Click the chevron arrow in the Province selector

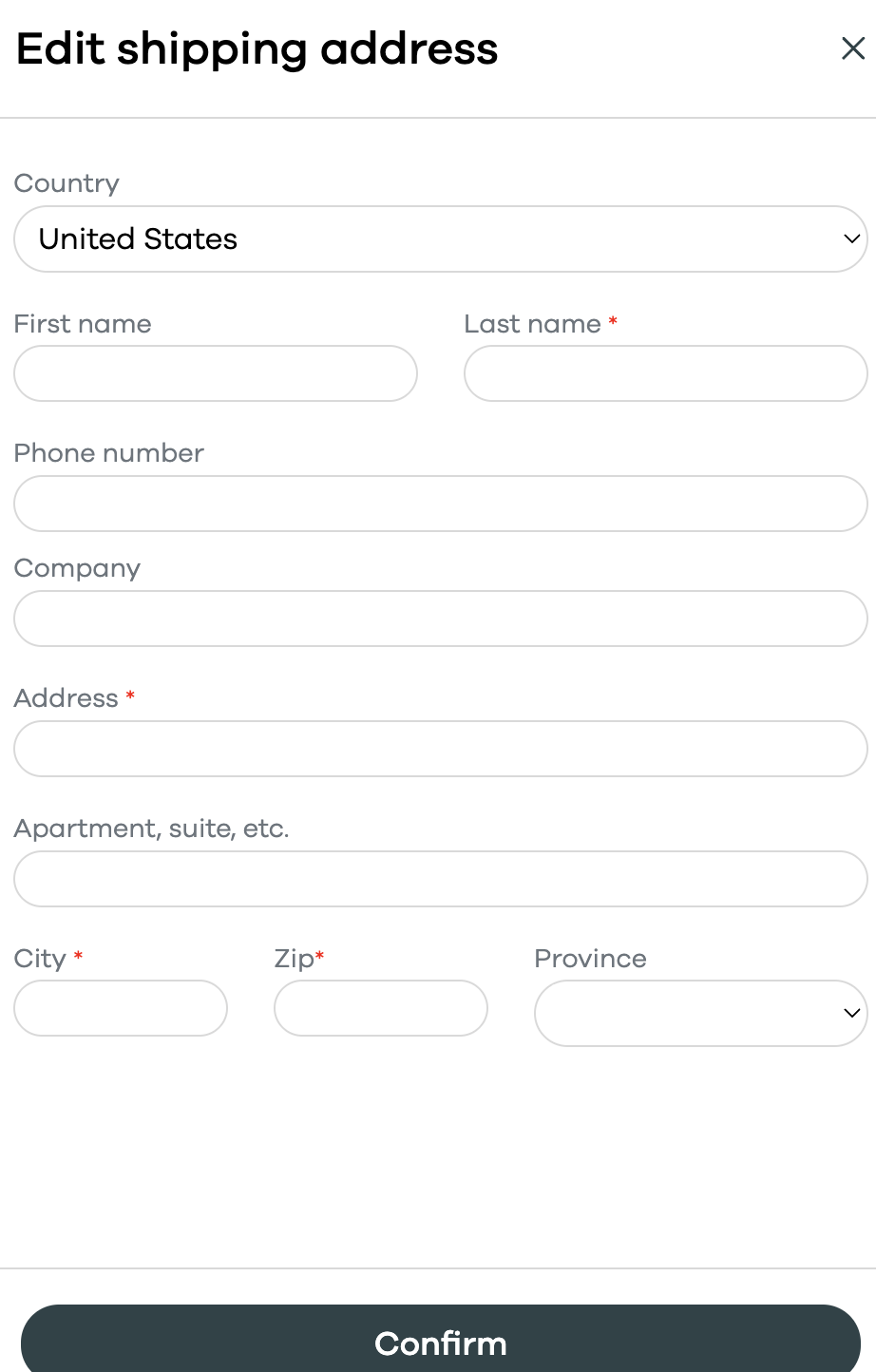pos(851,1013)
